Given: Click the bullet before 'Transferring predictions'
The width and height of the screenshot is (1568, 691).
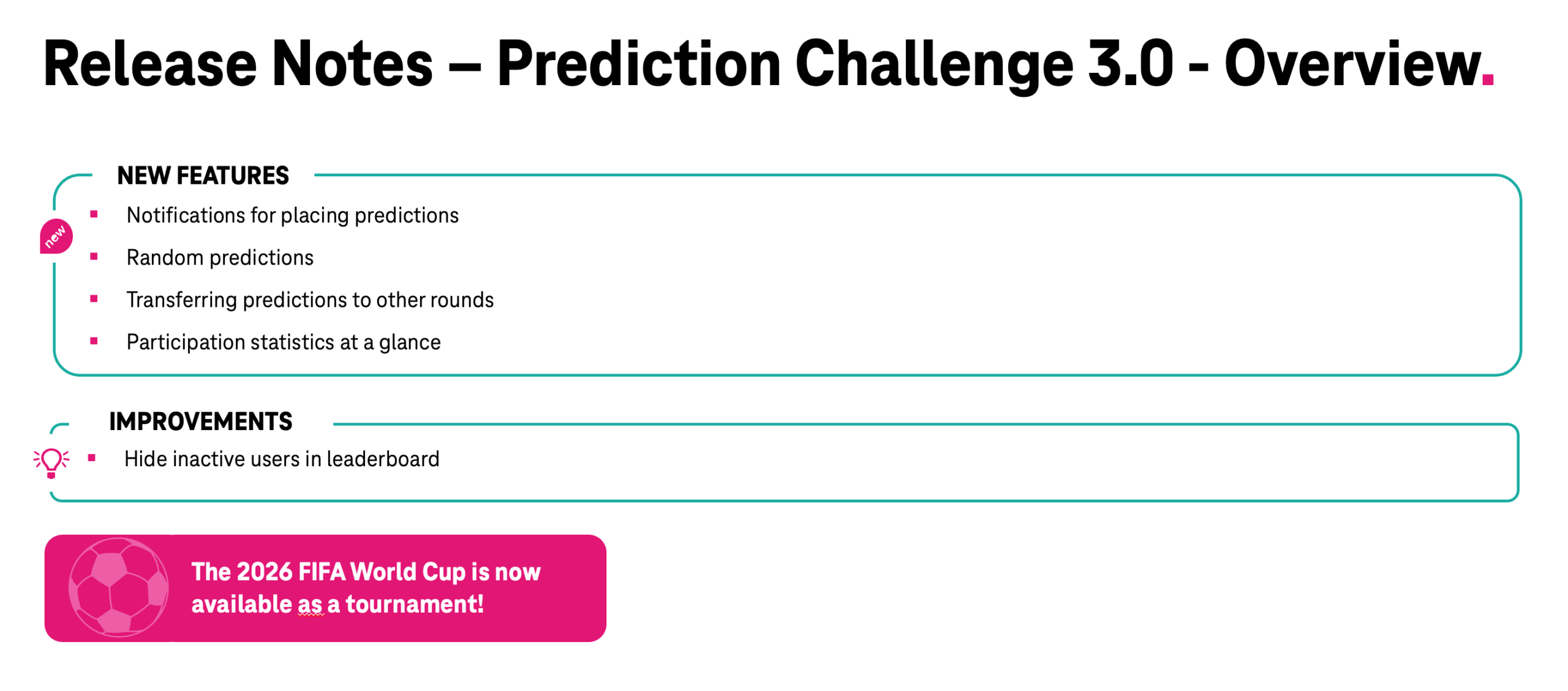Looking at the screenshot, I should point(94,298).
